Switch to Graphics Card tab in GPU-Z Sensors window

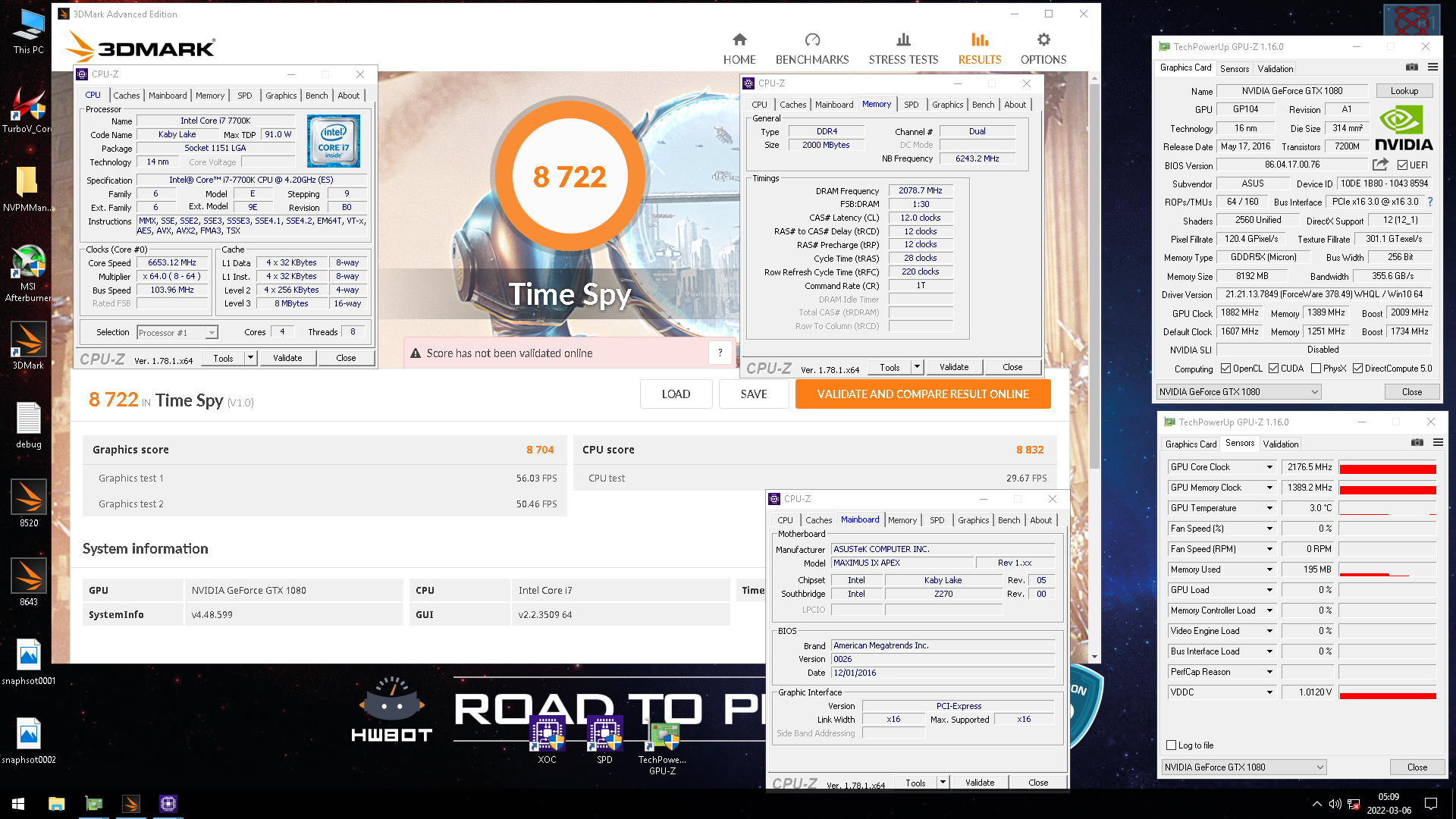(x=1191, y=444)
